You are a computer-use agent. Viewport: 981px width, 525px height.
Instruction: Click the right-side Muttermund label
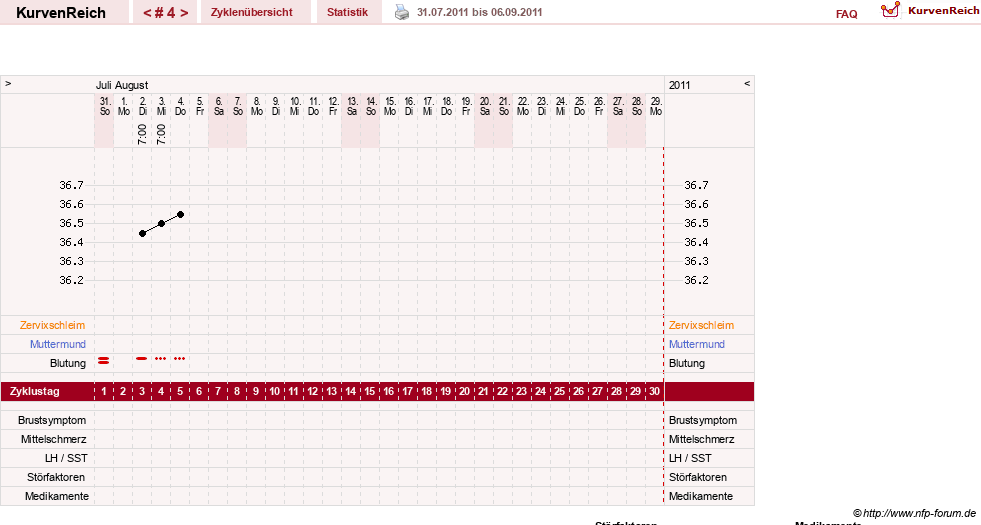696,344
